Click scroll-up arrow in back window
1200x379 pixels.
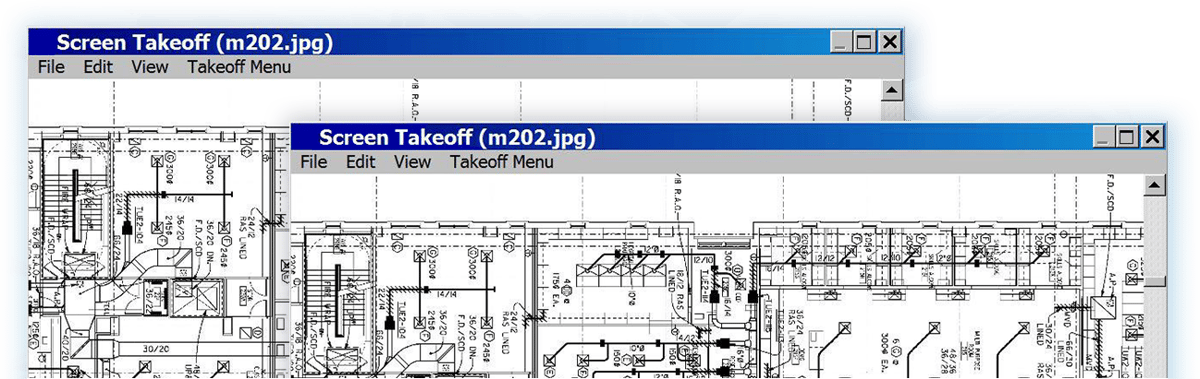tap(892, 90)
